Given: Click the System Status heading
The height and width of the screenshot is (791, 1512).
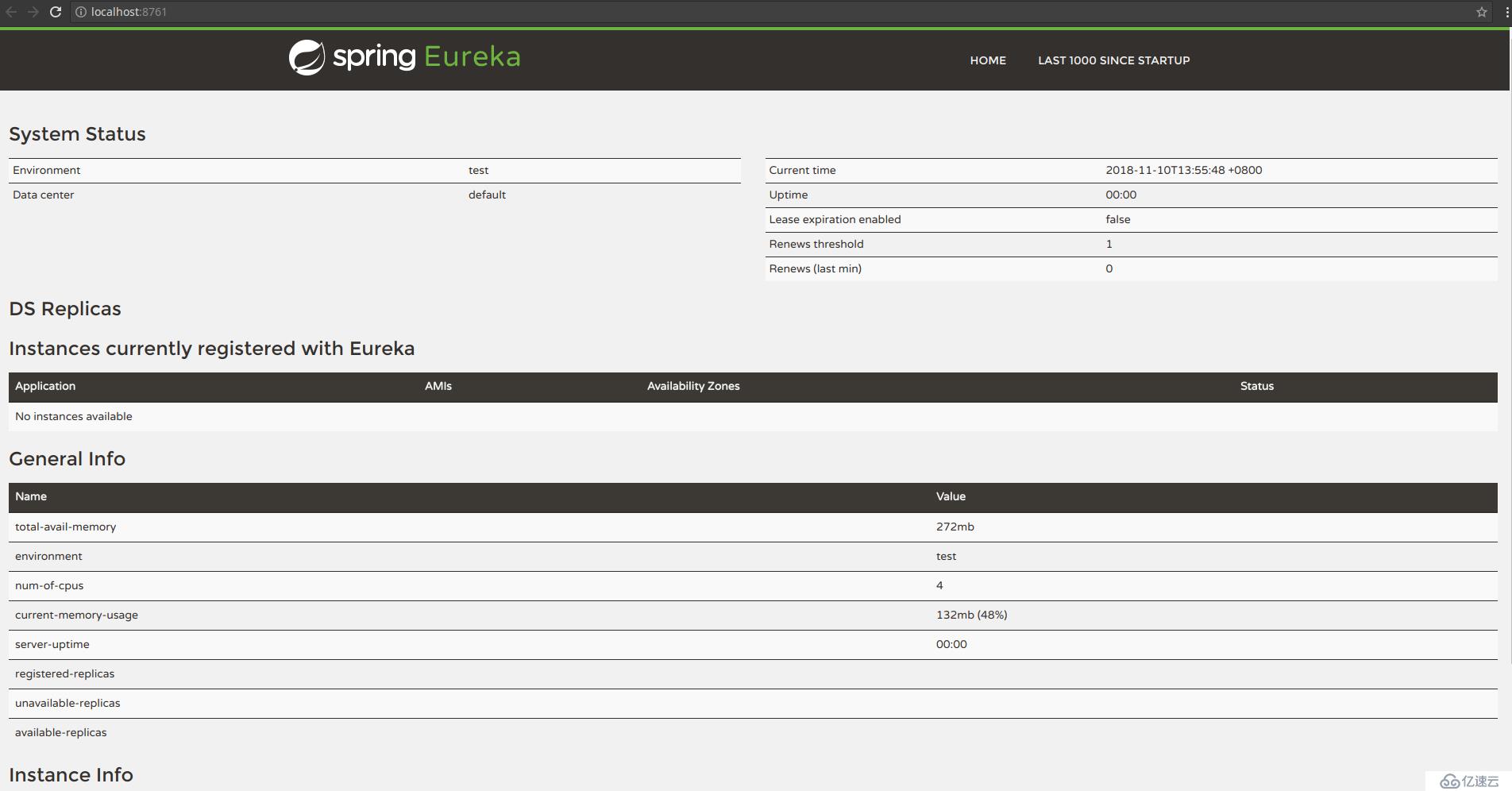Looking at the screenshot, I should [77, 134].
